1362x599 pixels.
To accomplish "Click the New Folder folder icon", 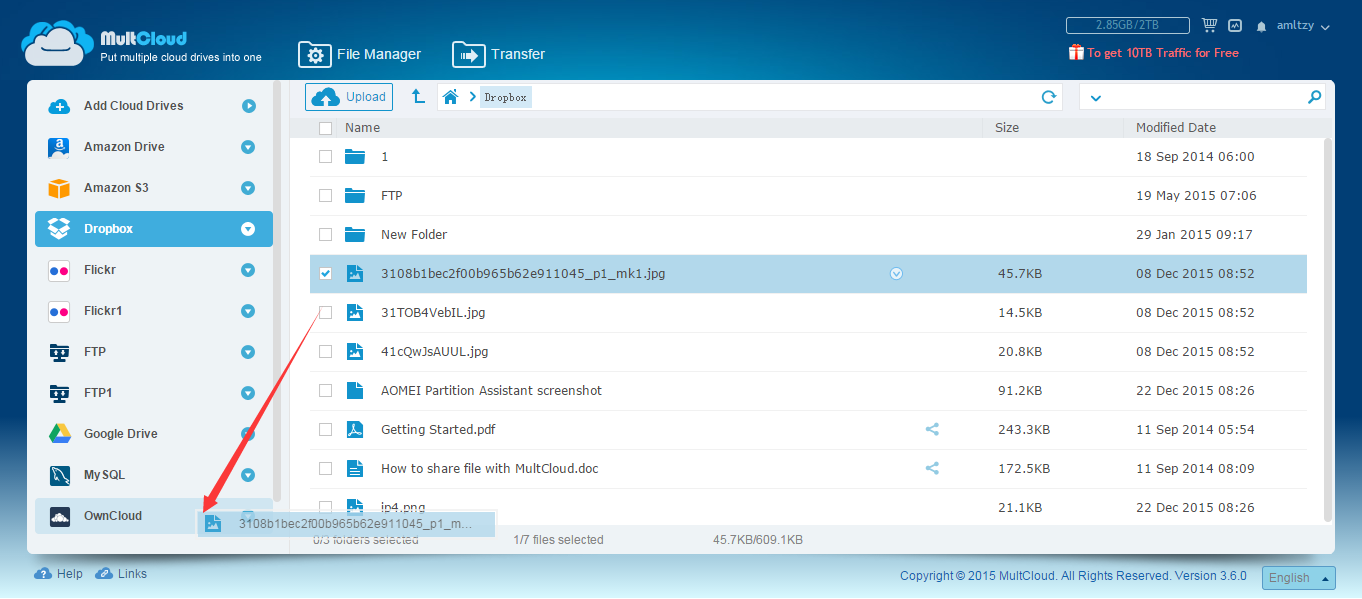I will (x=355, y=235).
